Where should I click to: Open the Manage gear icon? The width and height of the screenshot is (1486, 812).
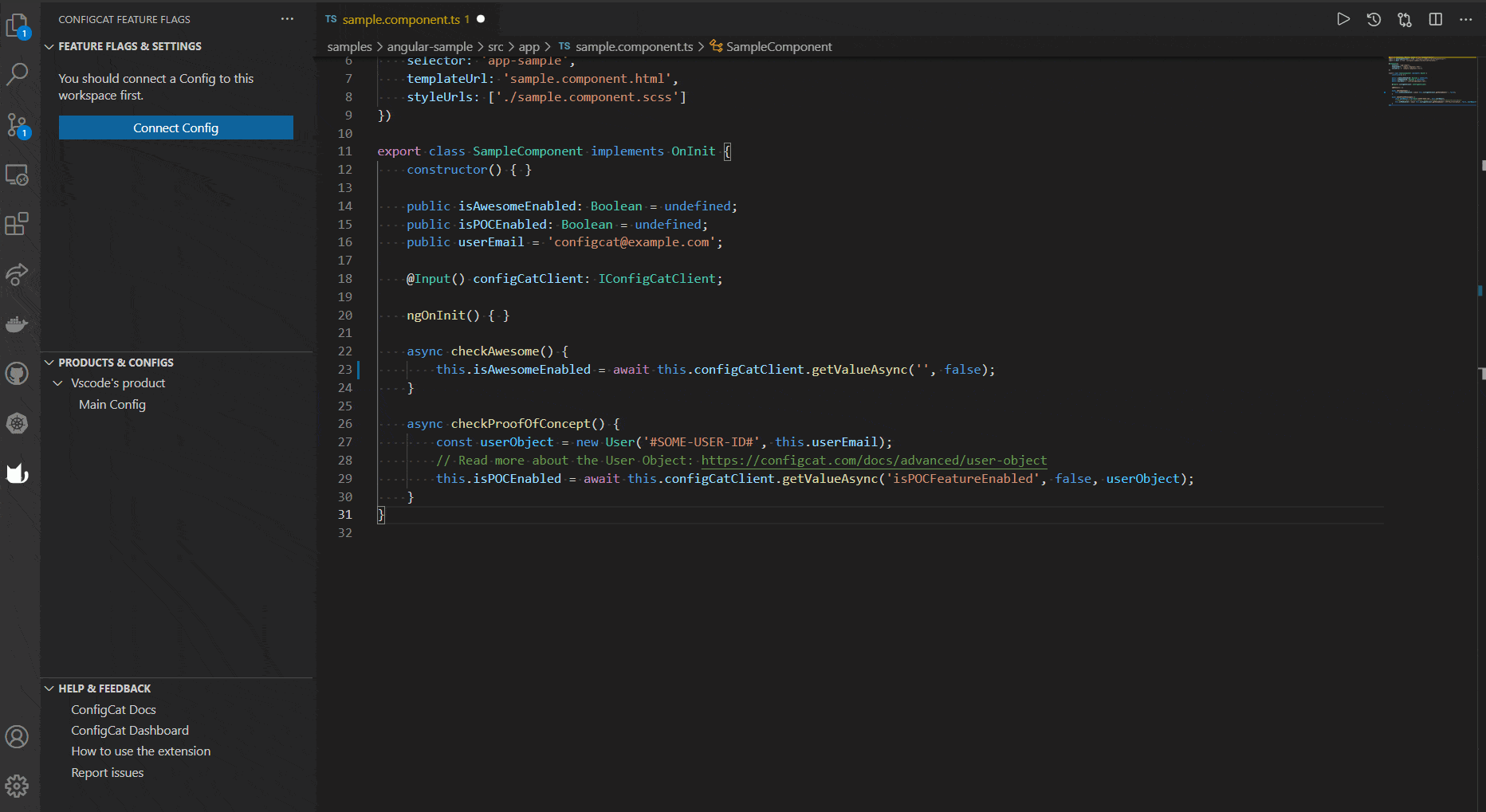coord(18,786)
